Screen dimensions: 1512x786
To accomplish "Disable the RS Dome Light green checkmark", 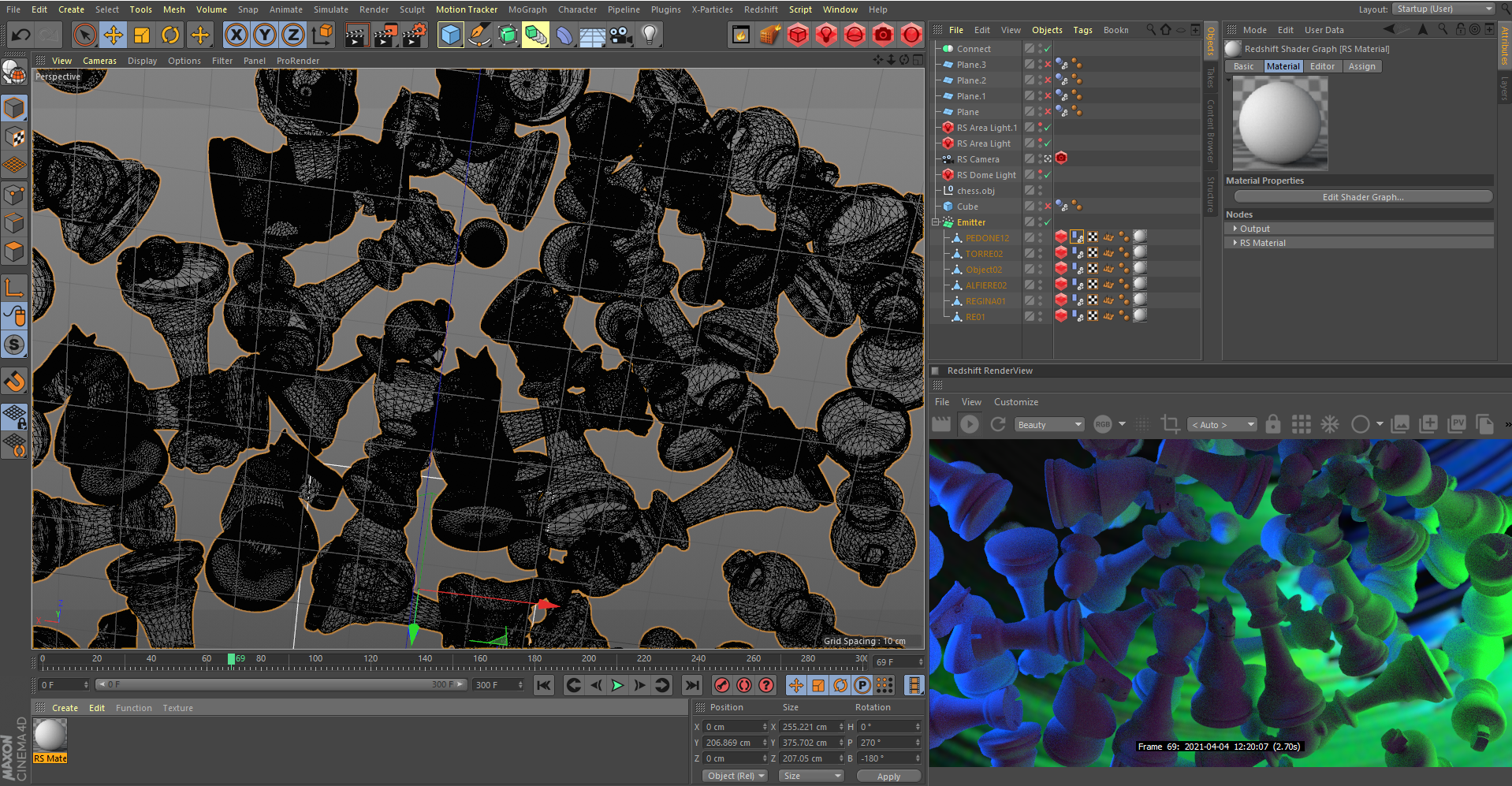I will coord(1048,175).
